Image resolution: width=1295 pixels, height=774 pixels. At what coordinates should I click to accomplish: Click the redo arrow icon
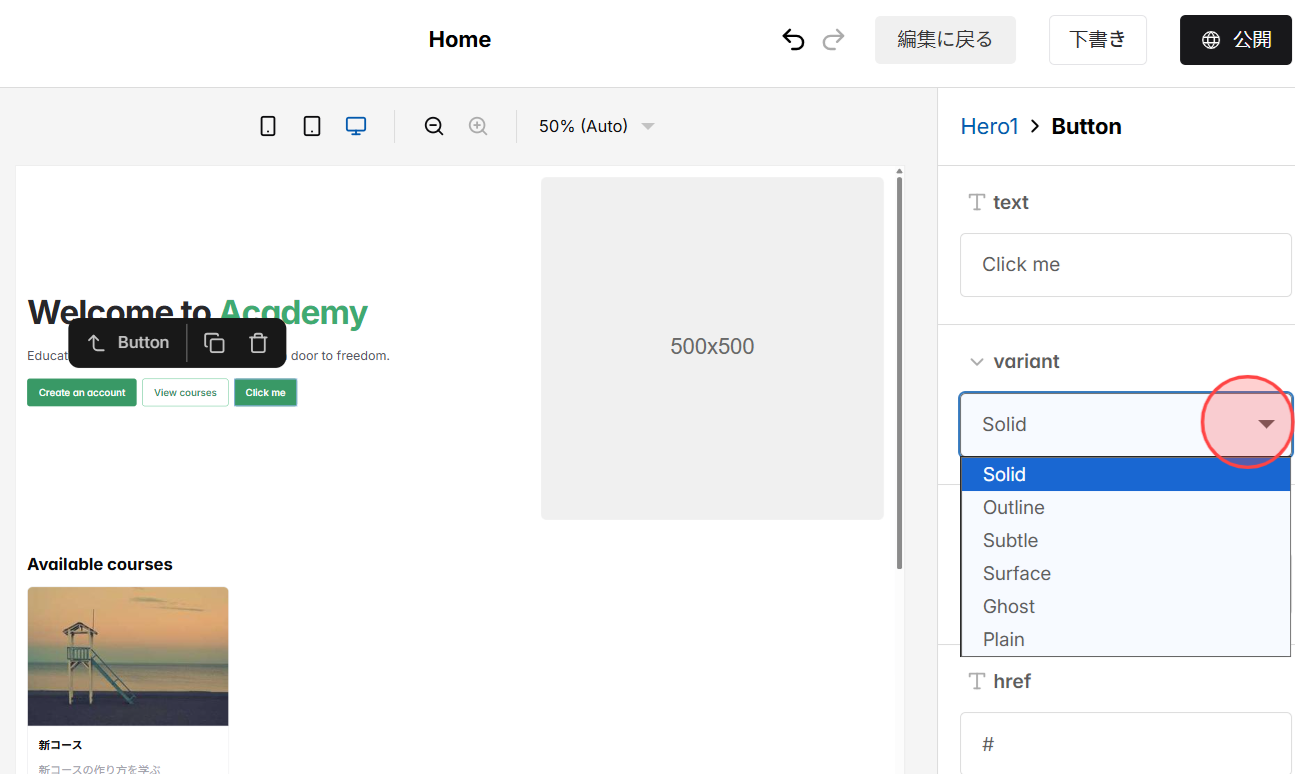[833, 40]
